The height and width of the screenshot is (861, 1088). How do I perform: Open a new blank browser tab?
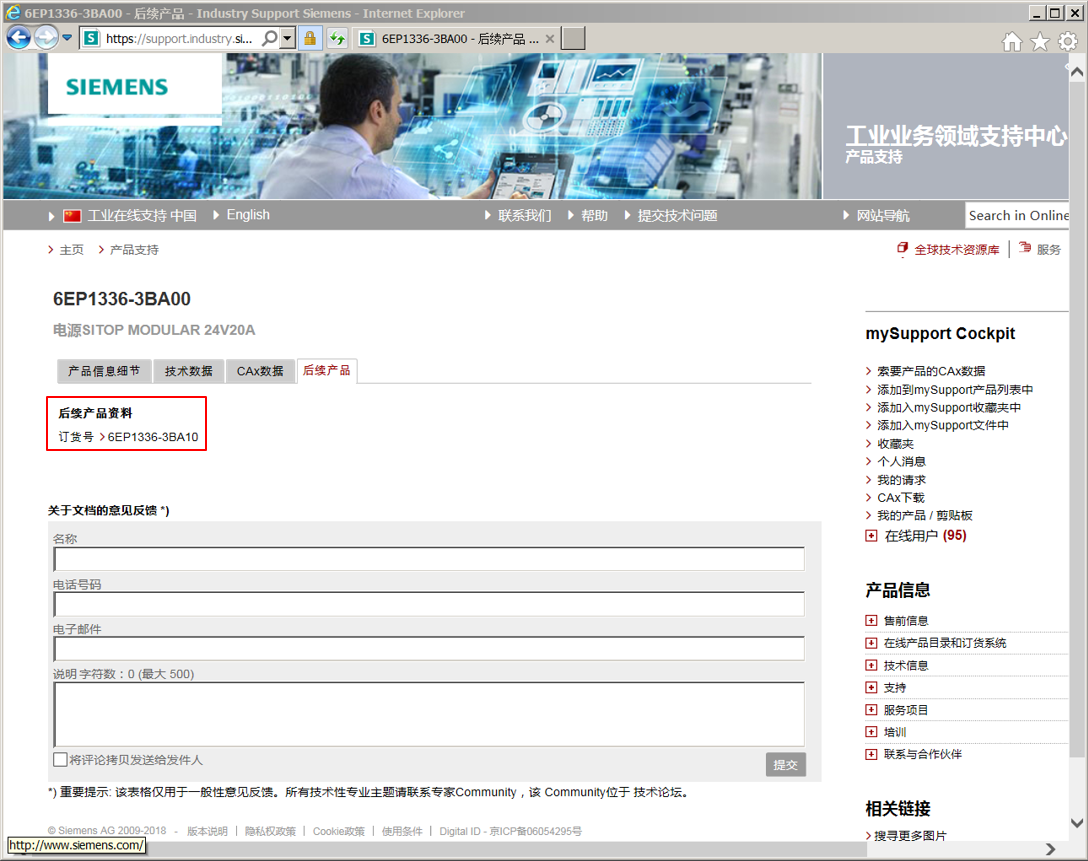pos(573,39)
